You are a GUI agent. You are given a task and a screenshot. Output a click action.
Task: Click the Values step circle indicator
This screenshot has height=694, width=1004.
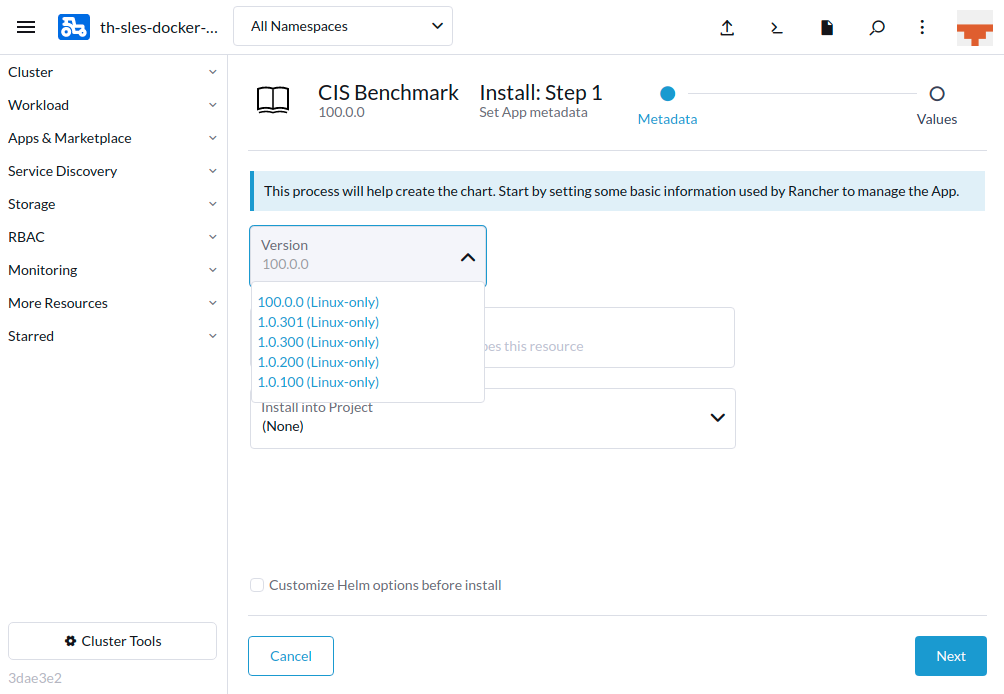(936, 92)
